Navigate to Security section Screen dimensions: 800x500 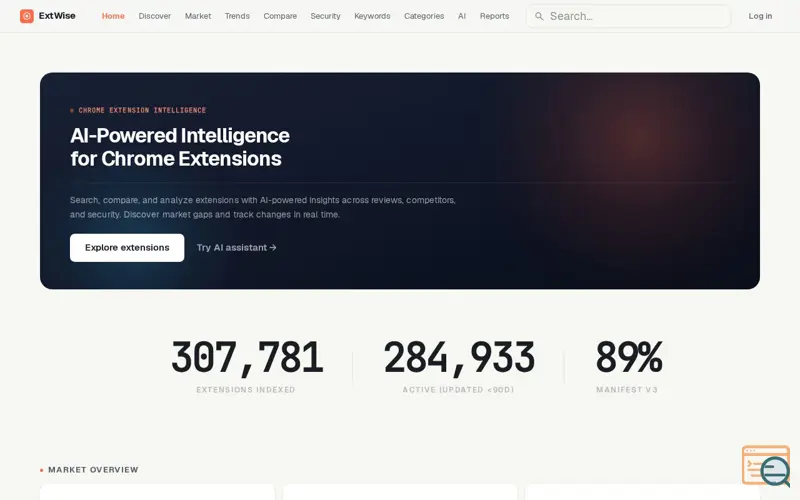click(x=326, y=16)
